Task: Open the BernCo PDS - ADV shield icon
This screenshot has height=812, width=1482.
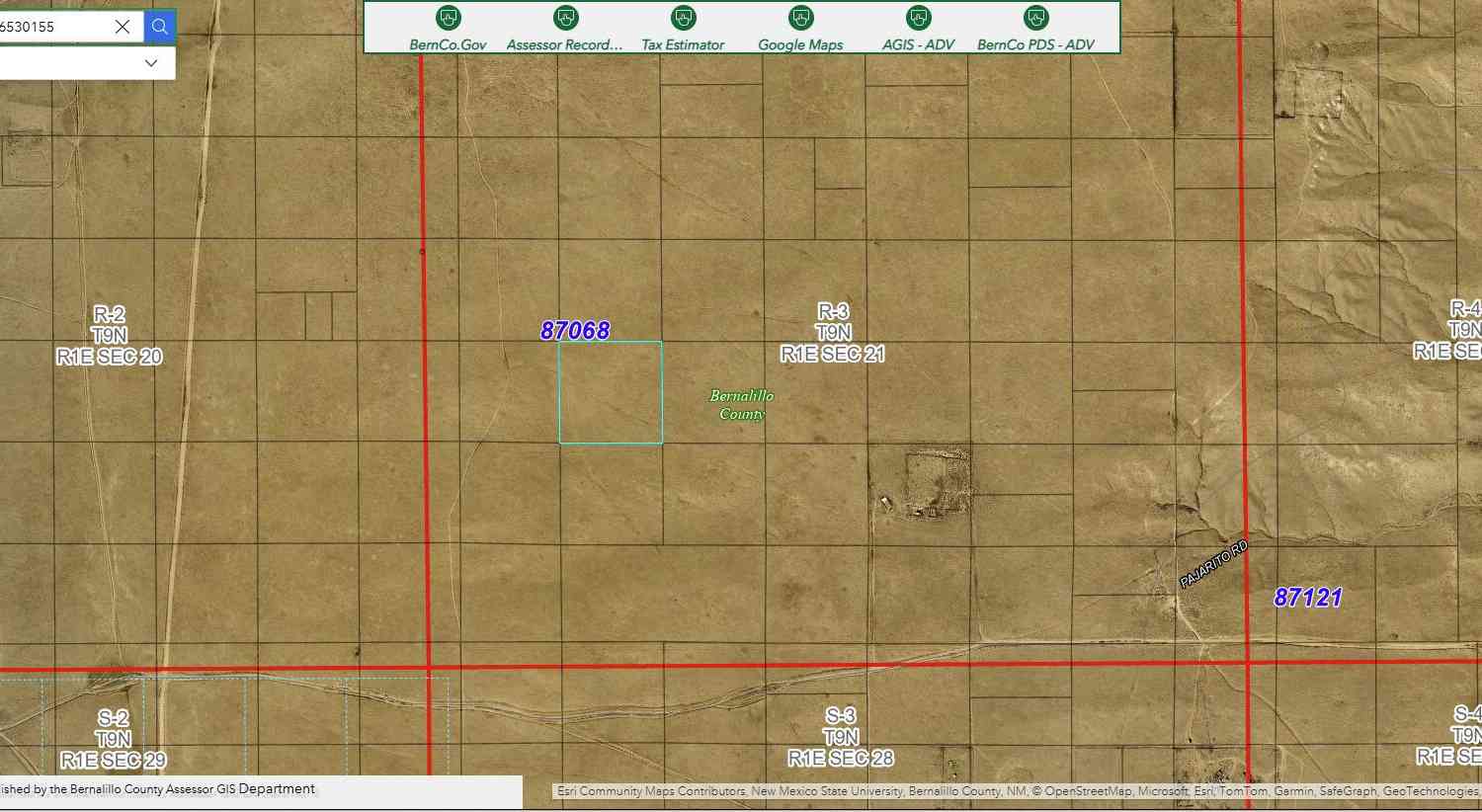Action: pyautogui.click(x=1036, y=18)
